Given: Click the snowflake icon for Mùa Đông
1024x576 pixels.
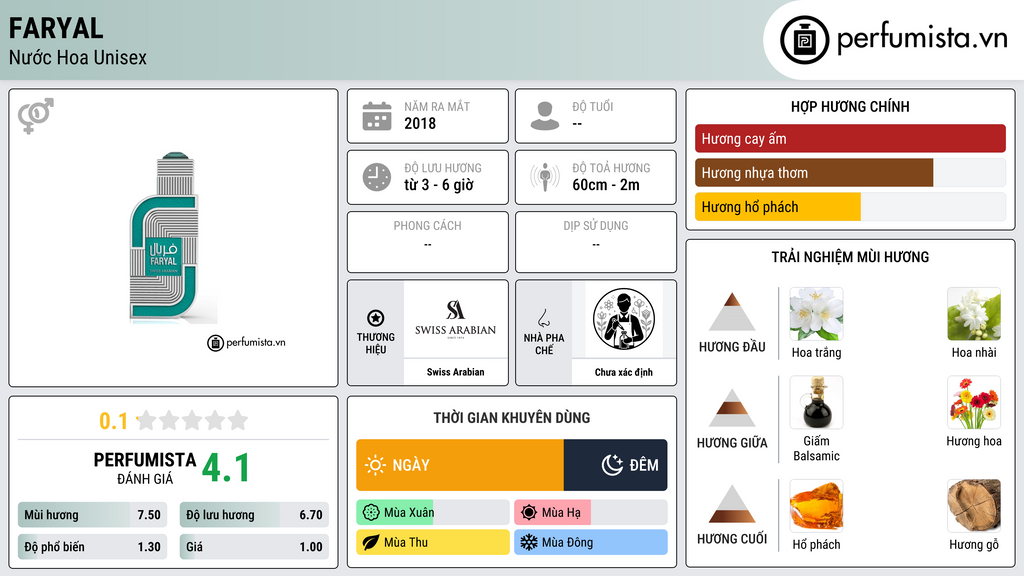Looking at the screenshot, I should click(529, 542).
